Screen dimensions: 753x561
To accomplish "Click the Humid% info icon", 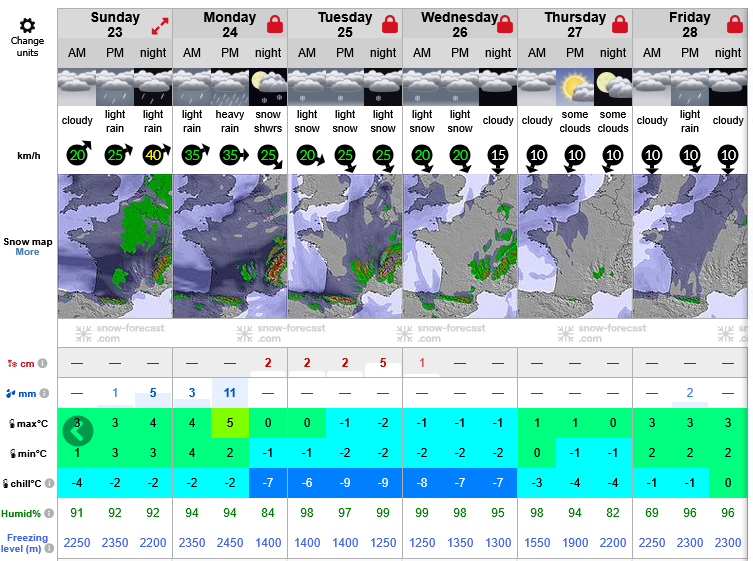I will 49,513.
